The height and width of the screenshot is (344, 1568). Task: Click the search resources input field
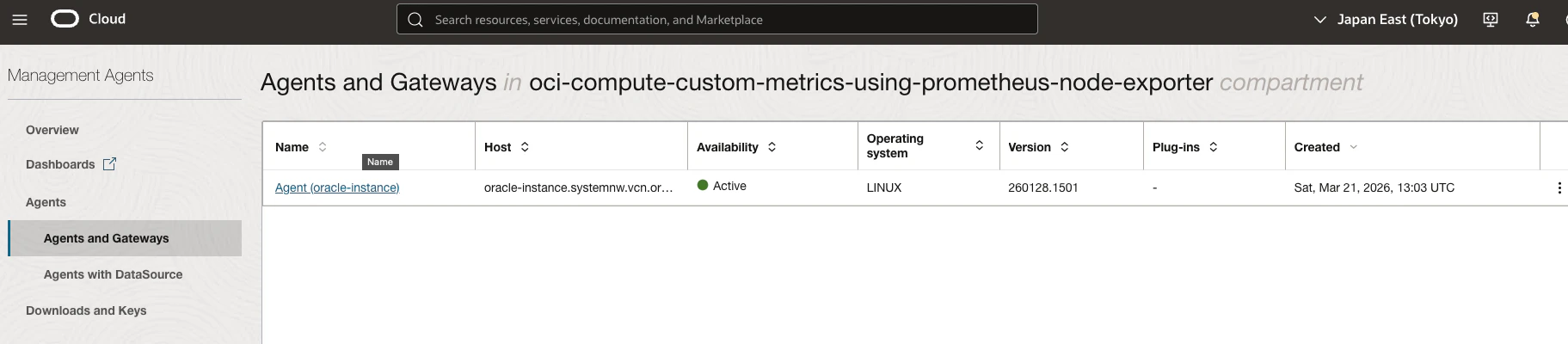716,19
